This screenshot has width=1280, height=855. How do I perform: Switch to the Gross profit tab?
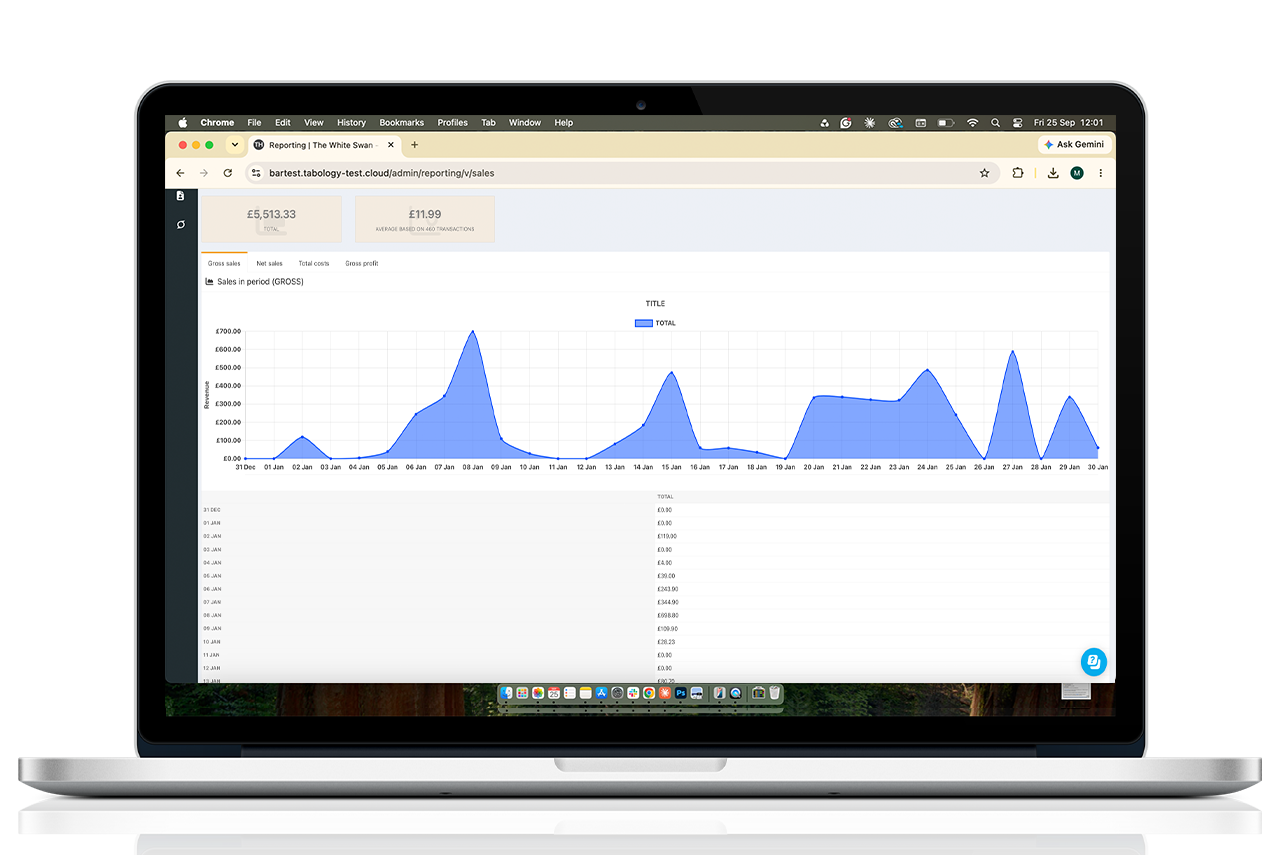point(362,263)
